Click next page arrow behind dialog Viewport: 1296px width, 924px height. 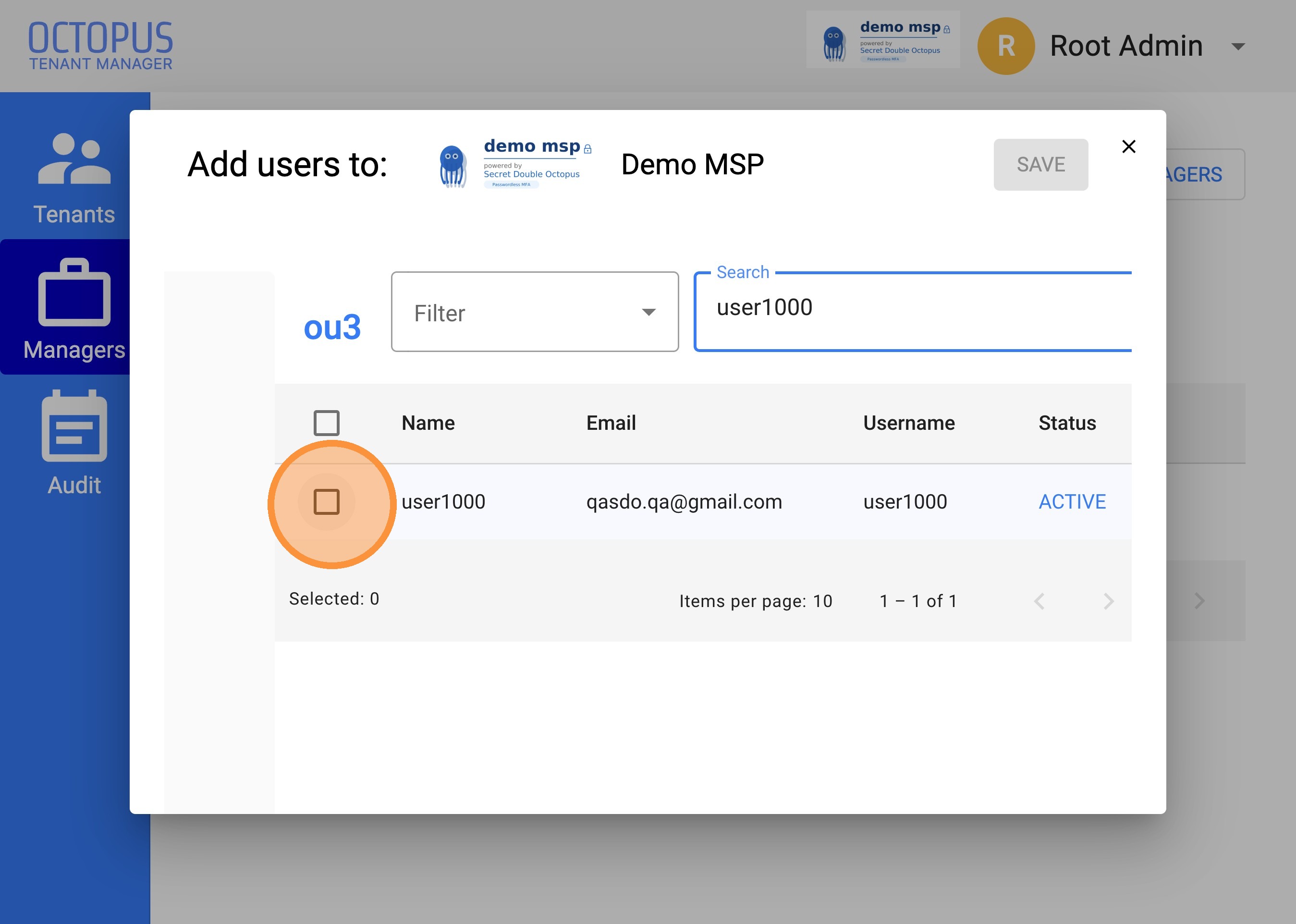click(x=1199, y=601)
